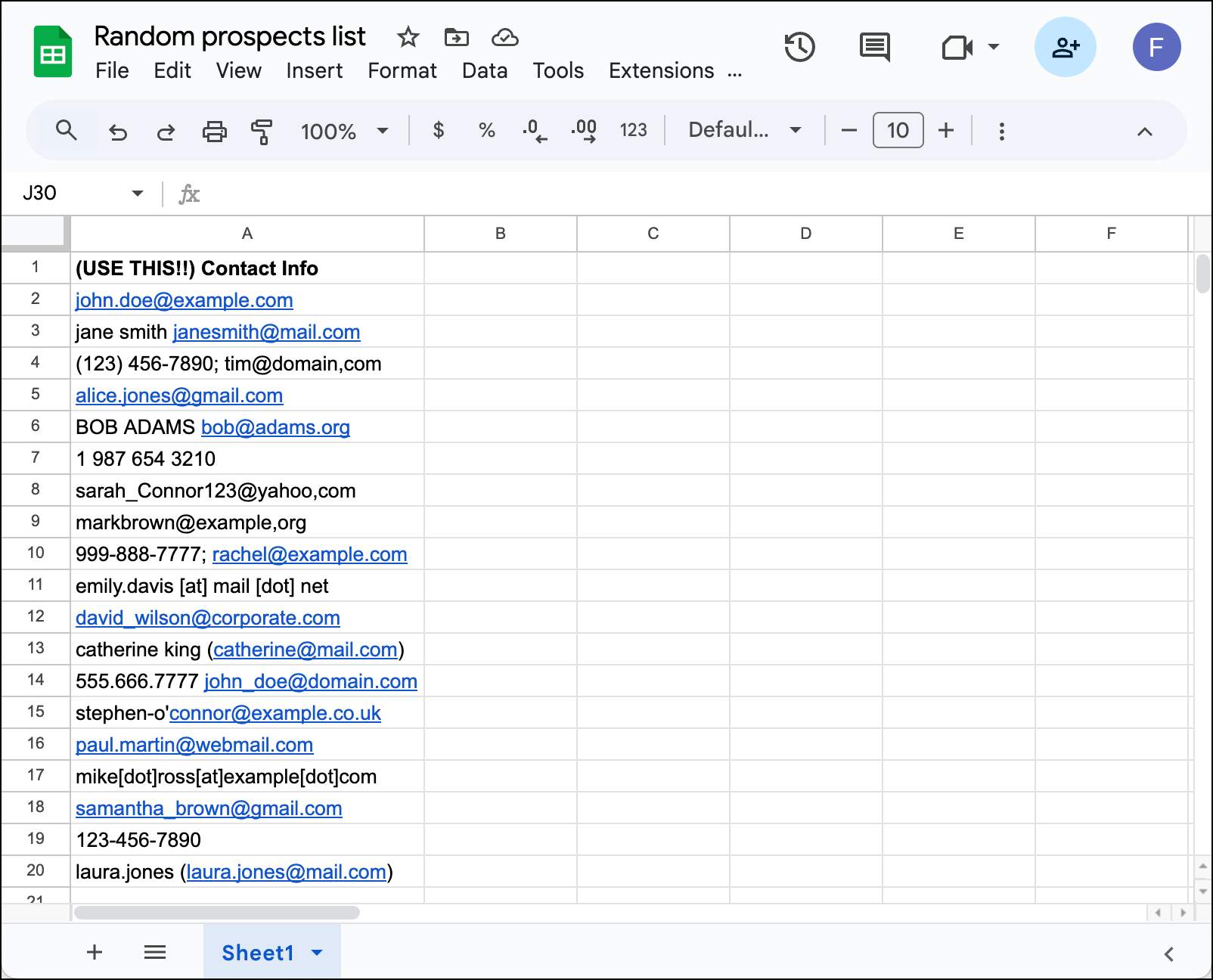Open david_wilson@corporate.com link
The width and height of the screenshot is (1213, 980).
(x=208, y=618)
